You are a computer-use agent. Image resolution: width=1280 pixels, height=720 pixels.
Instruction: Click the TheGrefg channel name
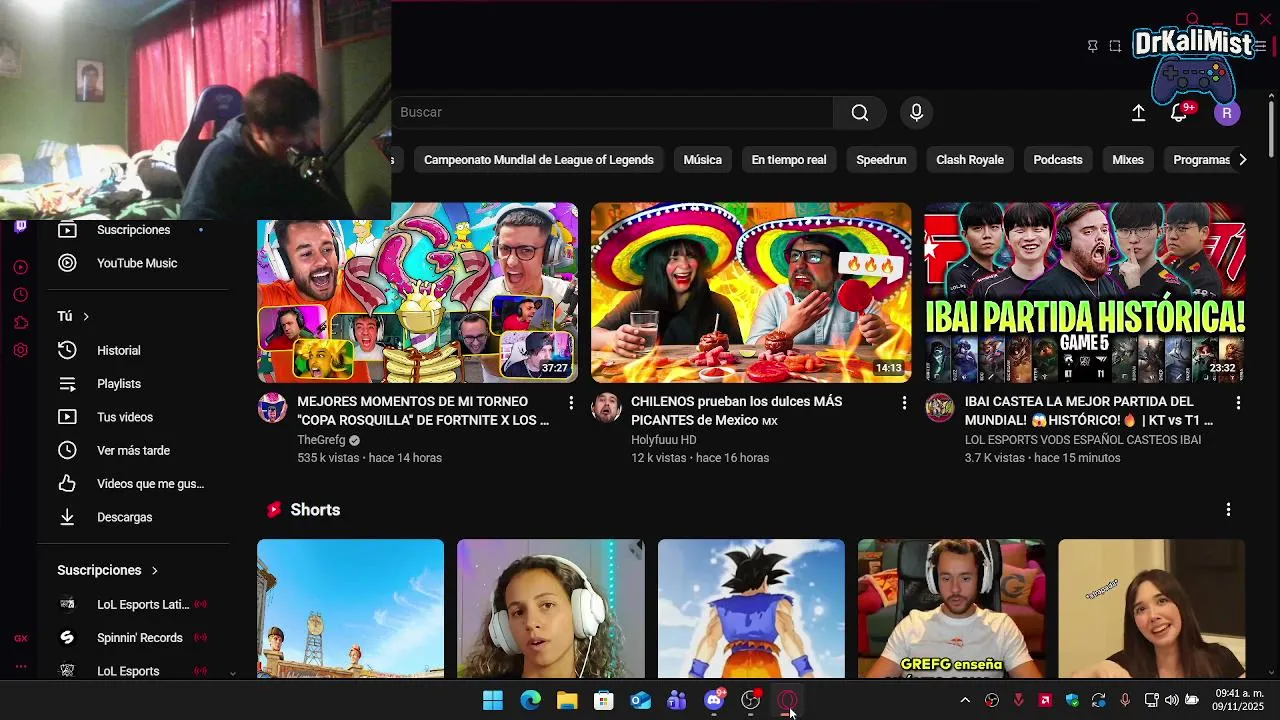[321, 440]
